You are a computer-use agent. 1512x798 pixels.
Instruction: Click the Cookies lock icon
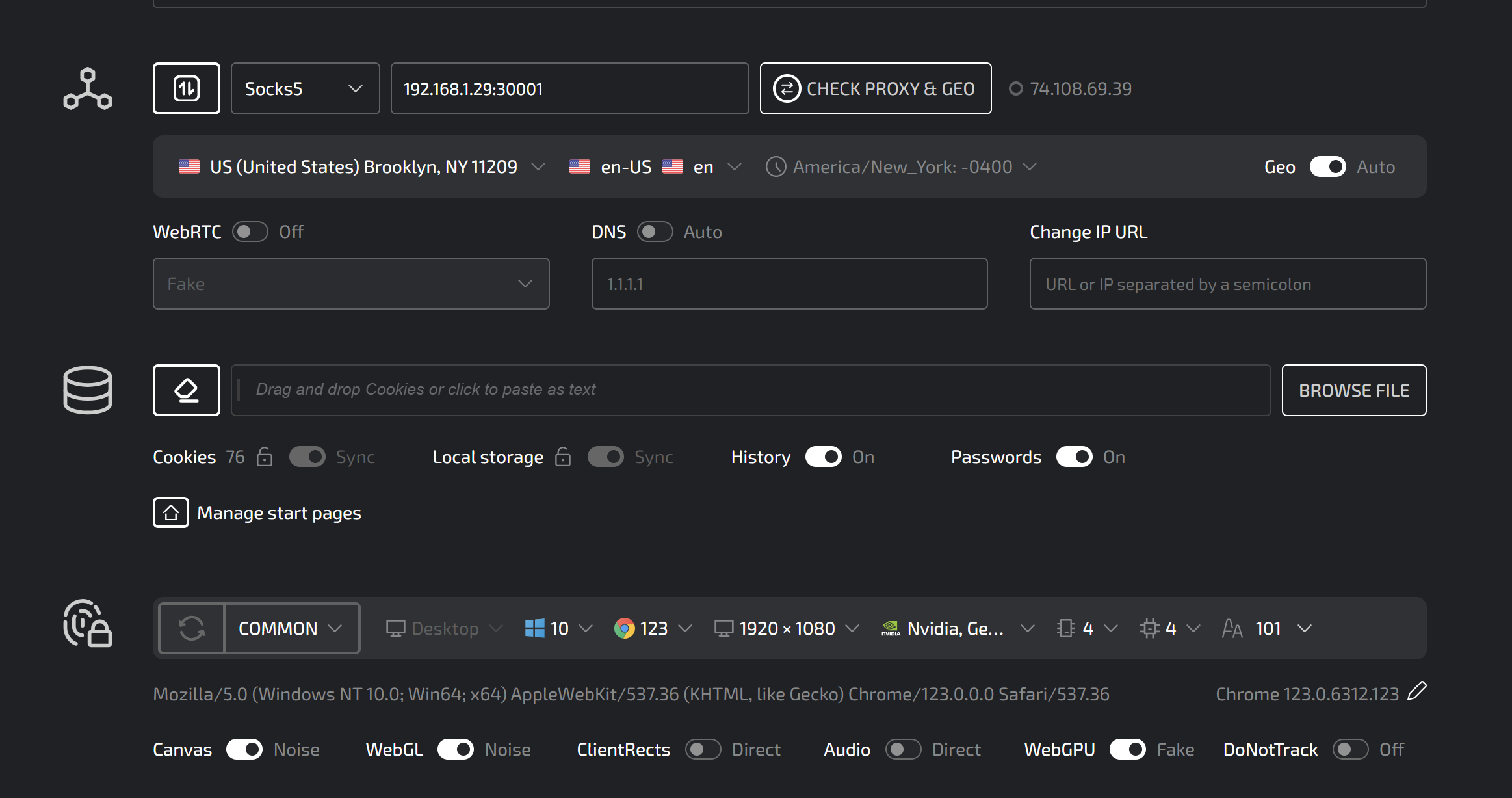click(265, 457)
